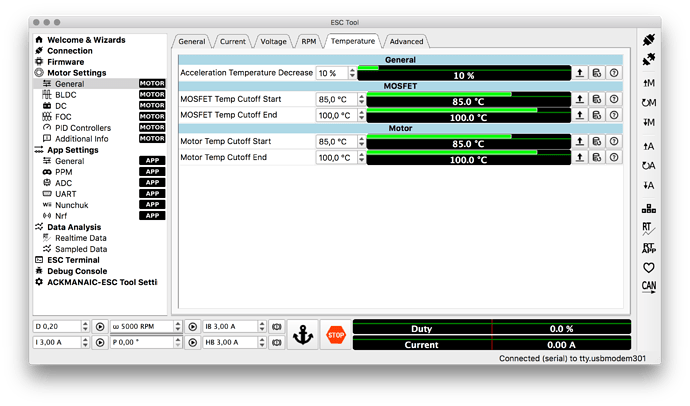Click brake button next to IB 3,00 A
The image size is (690, 406).
point(277,327)
